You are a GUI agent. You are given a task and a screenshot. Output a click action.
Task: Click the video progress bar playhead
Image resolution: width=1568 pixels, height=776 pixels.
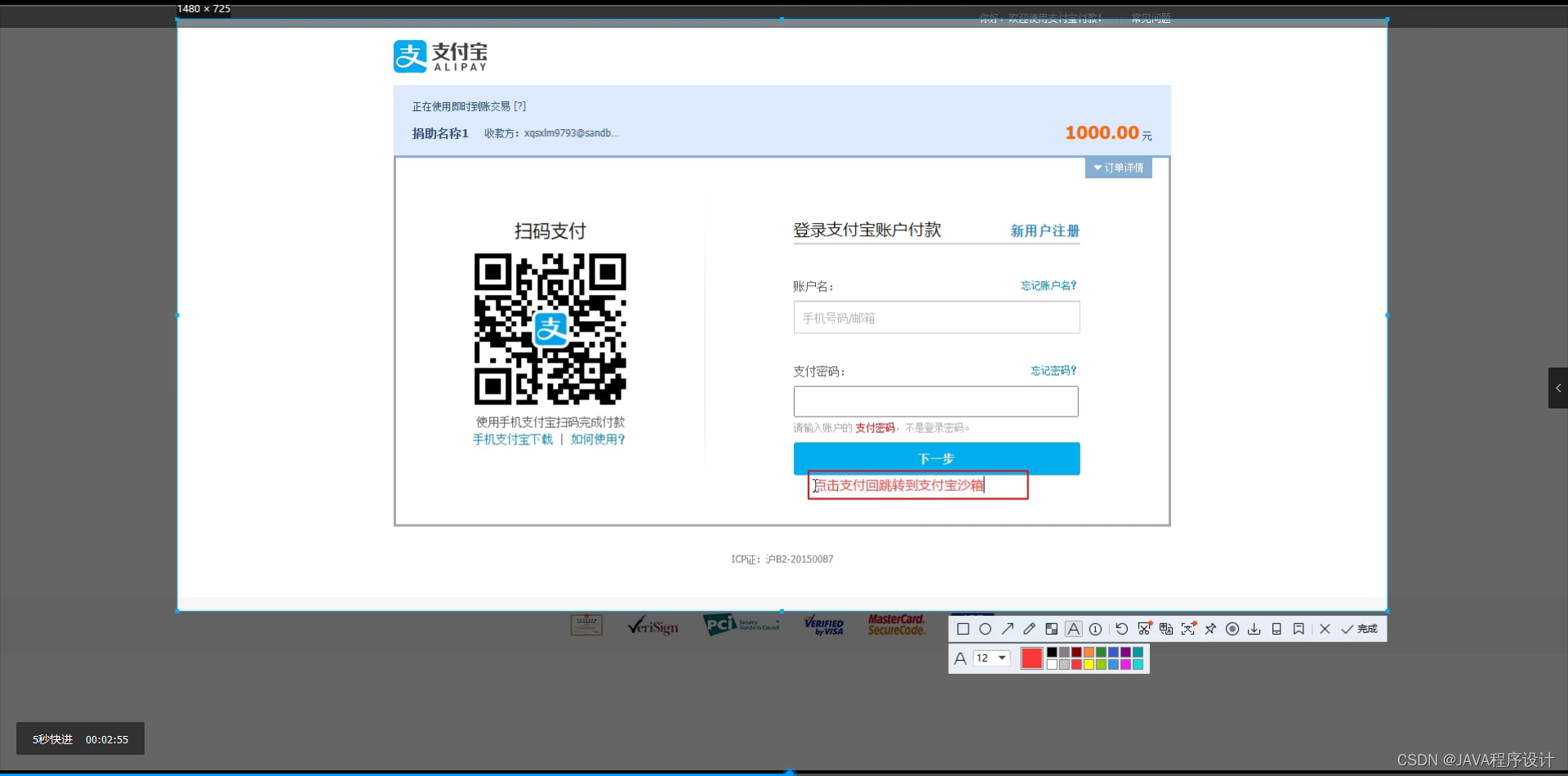(789, 772)
